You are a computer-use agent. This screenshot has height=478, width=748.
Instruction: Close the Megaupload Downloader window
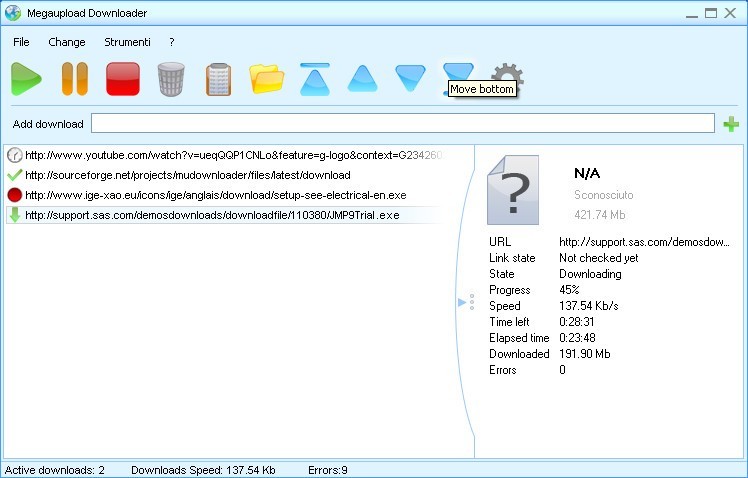click(x=730, y=13)
